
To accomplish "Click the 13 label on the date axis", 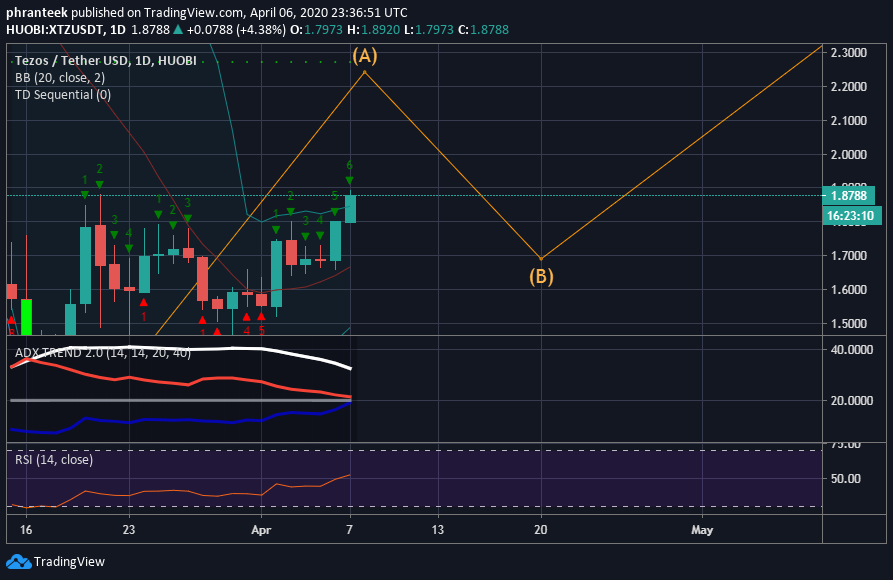I will point(437,530).
